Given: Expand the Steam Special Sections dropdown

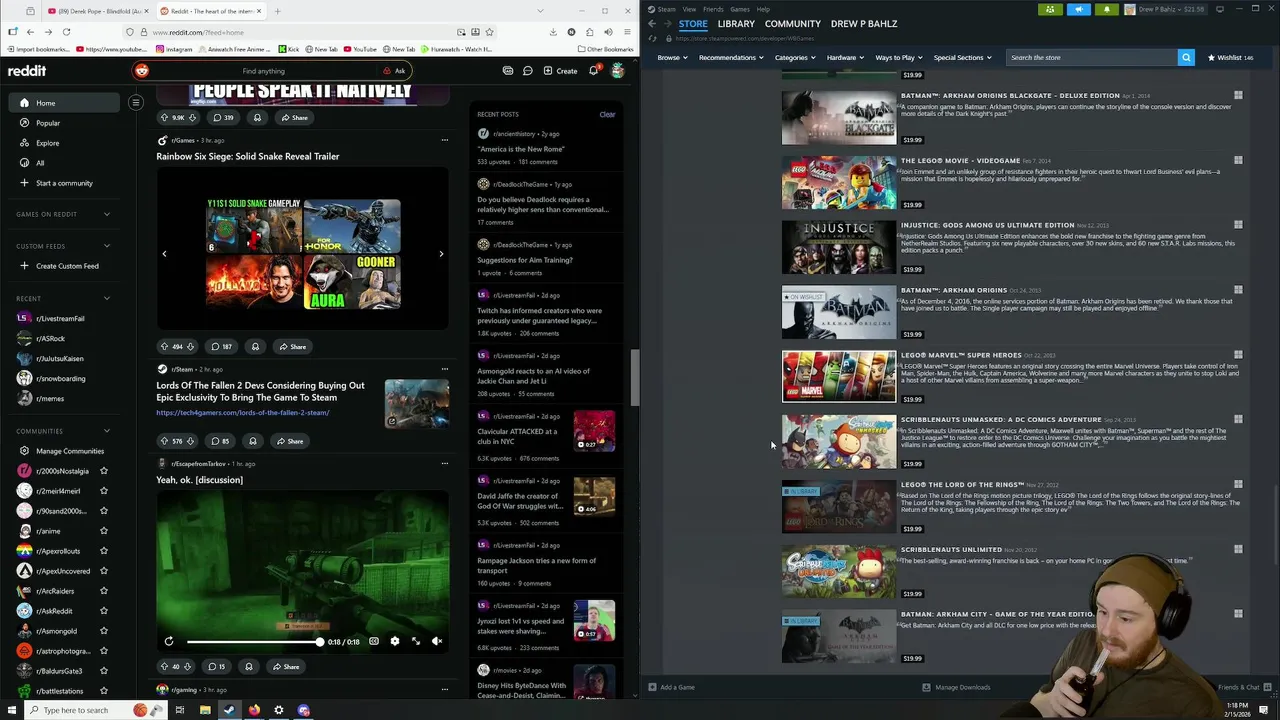Looking at the screenshot, I should tap(963, 57).
